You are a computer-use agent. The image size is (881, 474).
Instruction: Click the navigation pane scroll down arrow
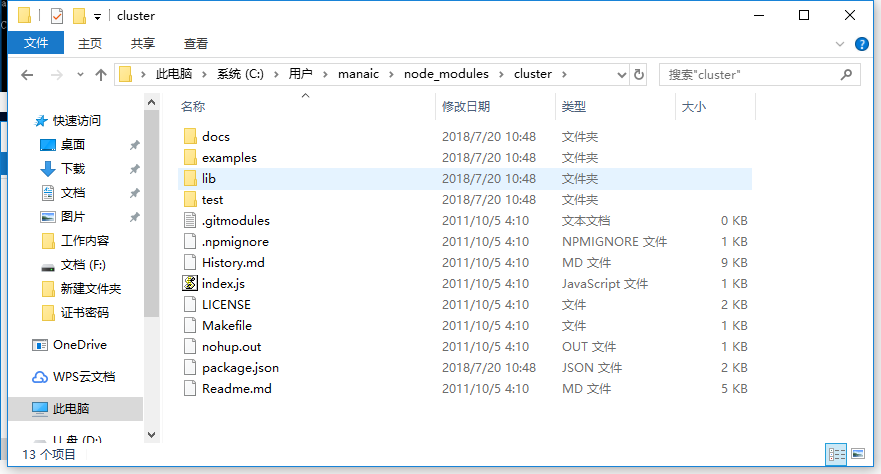pos(151,435)
